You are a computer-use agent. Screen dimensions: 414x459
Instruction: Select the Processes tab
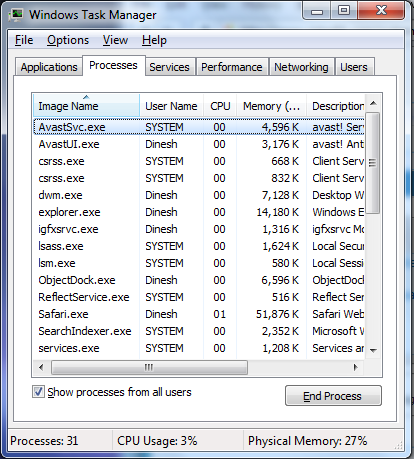click(x=114, y=65)
